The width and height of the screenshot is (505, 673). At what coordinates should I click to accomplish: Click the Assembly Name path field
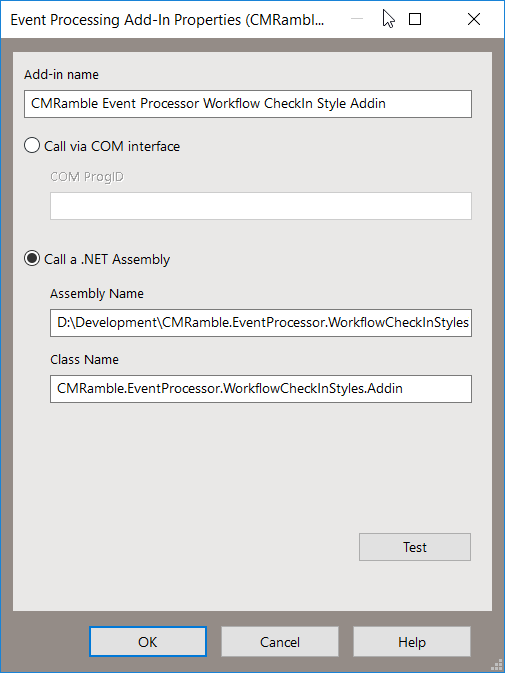click(x=261, y=323)
